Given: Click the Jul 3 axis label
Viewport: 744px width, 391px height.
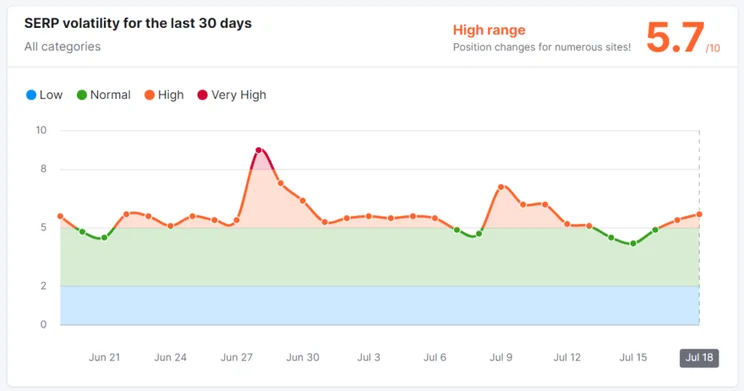Looking at the screenshot, I should pyautogui.click(x=369, y=357).
